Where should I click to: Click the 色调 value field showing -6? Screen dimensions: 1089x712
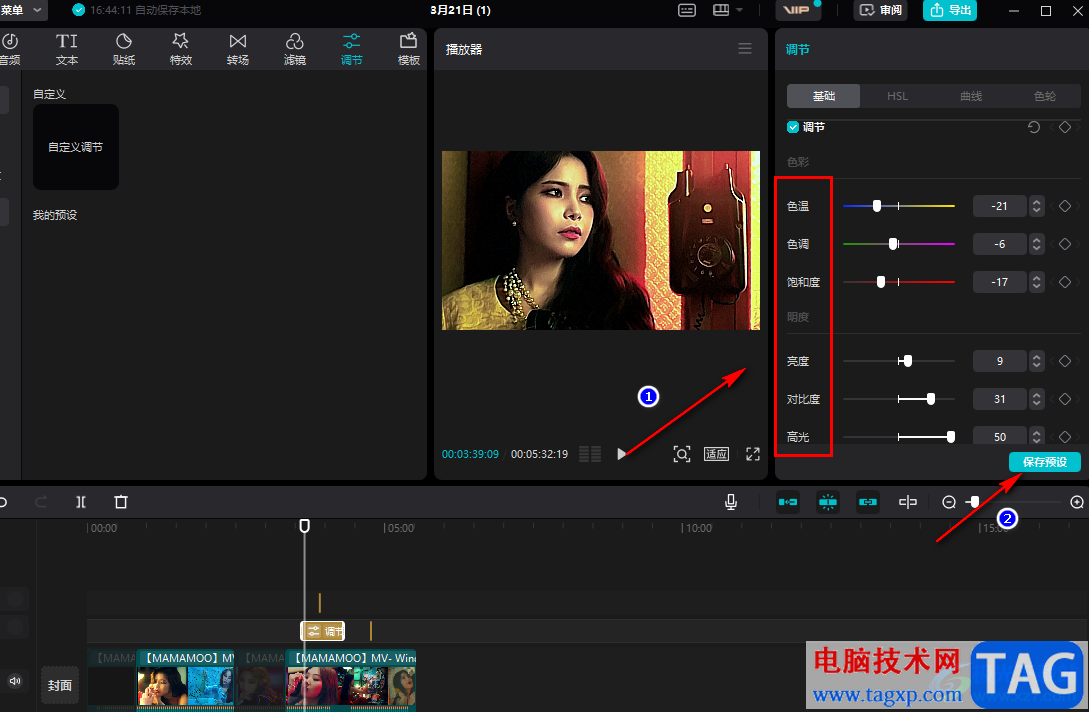pyautogui.click(x=999, y=244)
